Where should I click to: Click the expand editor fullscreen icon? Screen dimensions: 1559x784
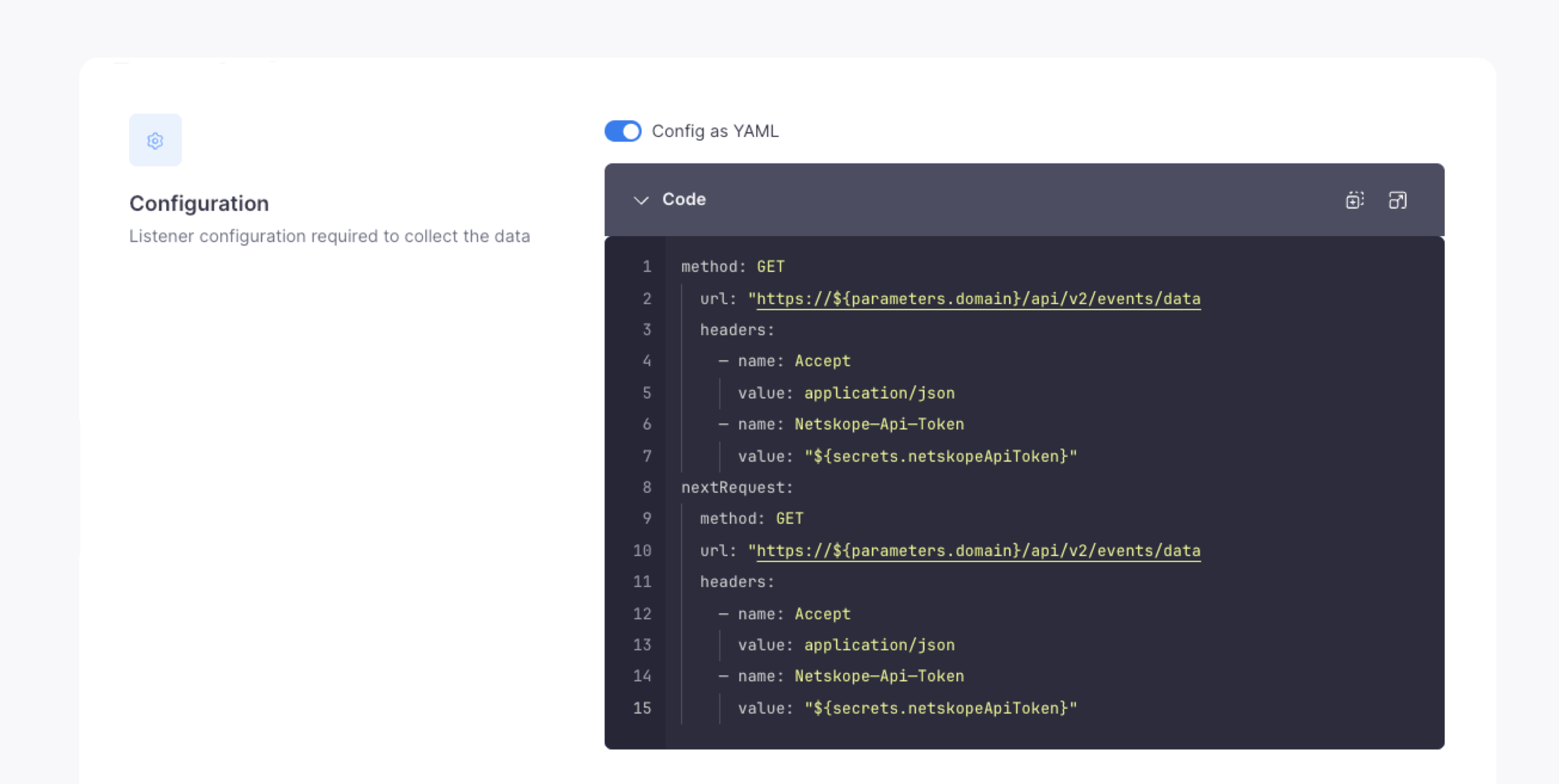tap(1397, 200)
